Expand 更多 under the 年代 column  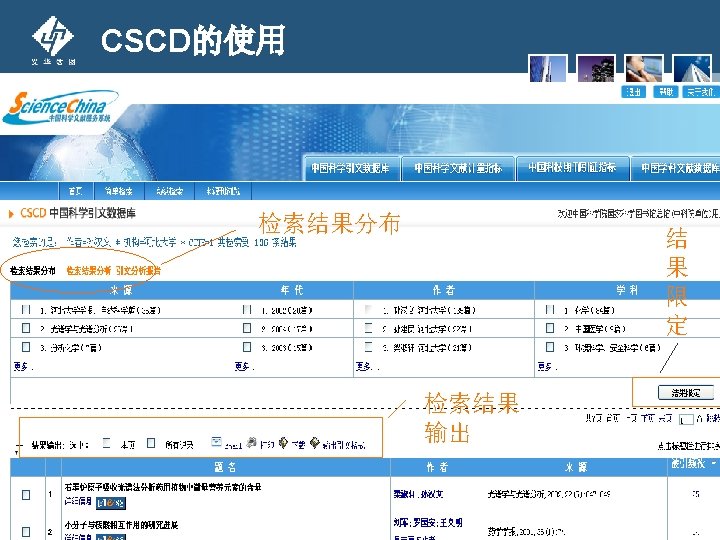click(x=242, y=366)
